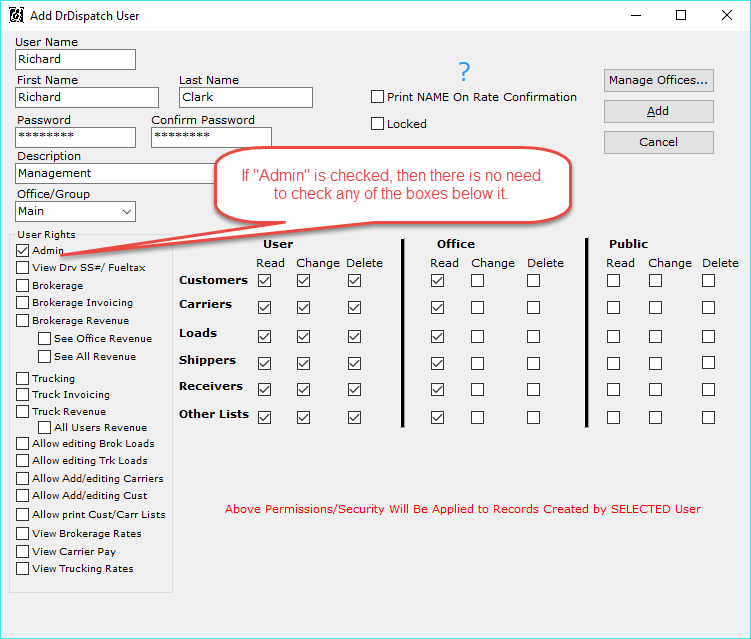
Task: Uncheck Loads User Change permission
Action: [x=303, y=337]
